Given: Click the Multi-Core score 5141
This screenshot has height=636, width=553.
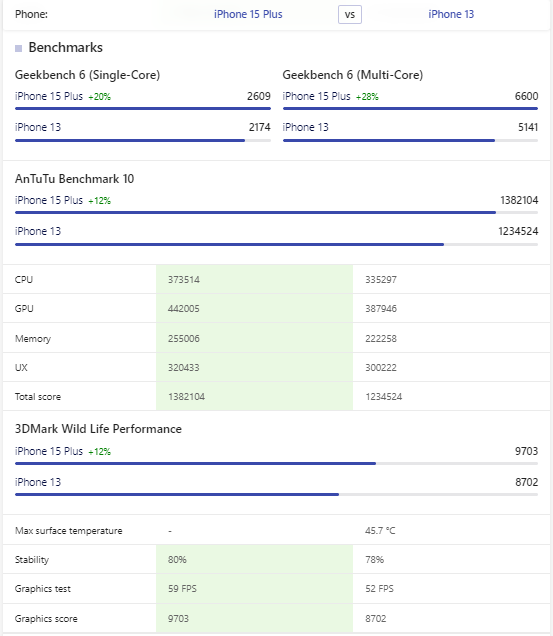Looking at the screenshot, I should point(528,127).
